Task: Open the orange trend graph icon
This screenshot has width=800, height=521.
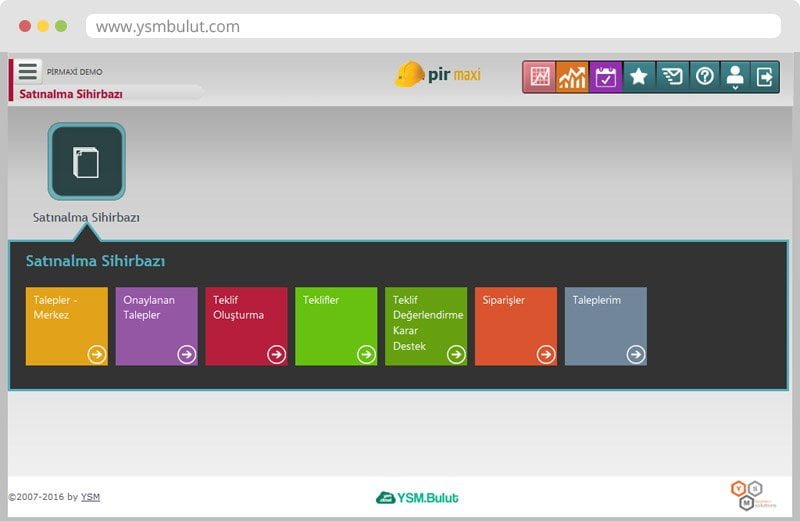Action: point(572,77)
